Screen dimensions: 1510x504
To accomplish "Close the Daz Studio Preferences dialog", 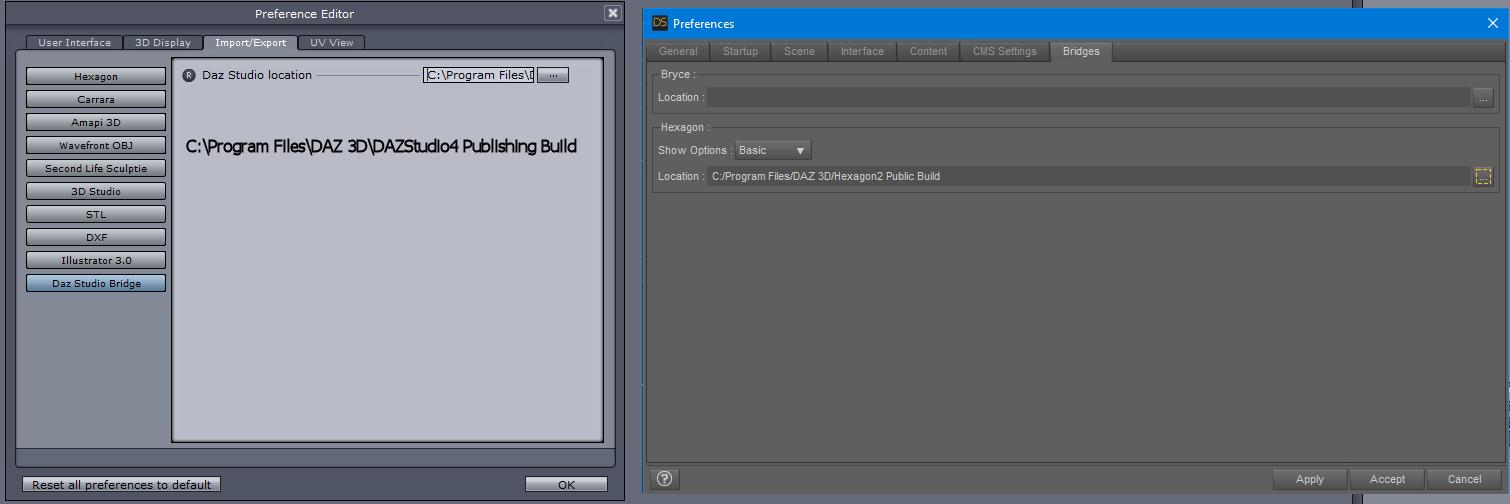I will (1492, 23).
